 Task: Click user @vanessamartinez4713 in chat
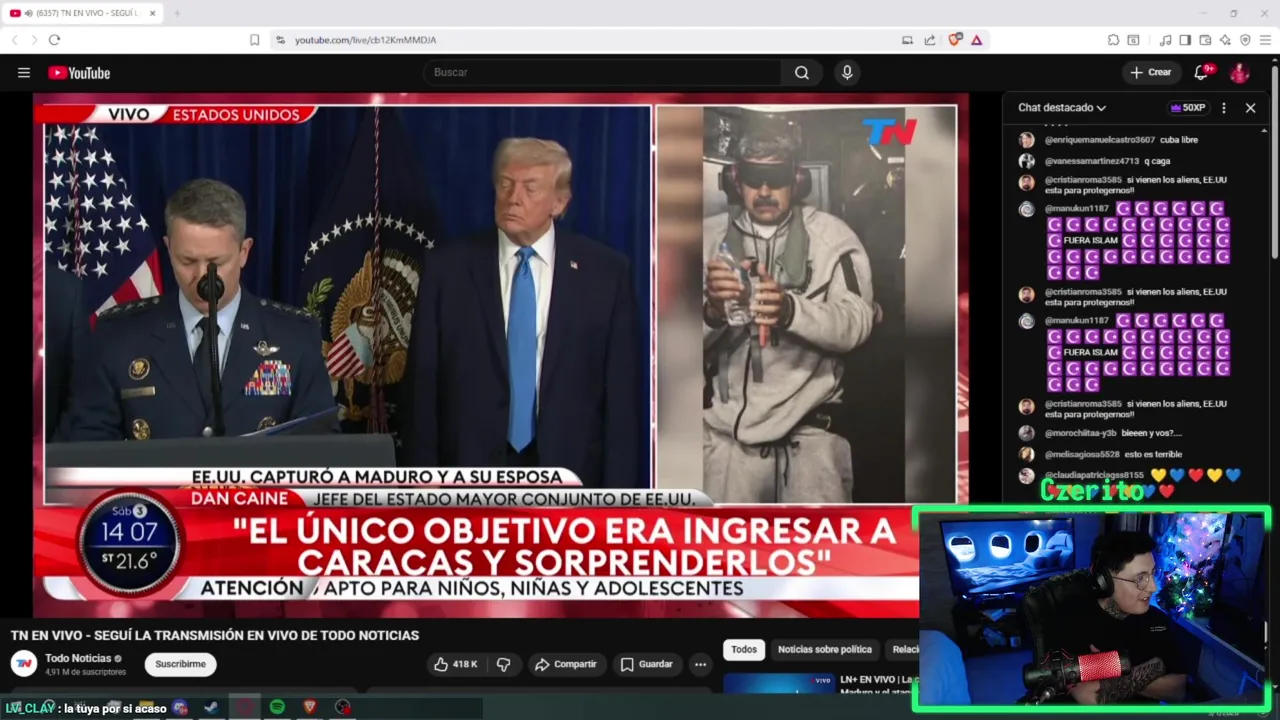click(x=1092, y=161)
